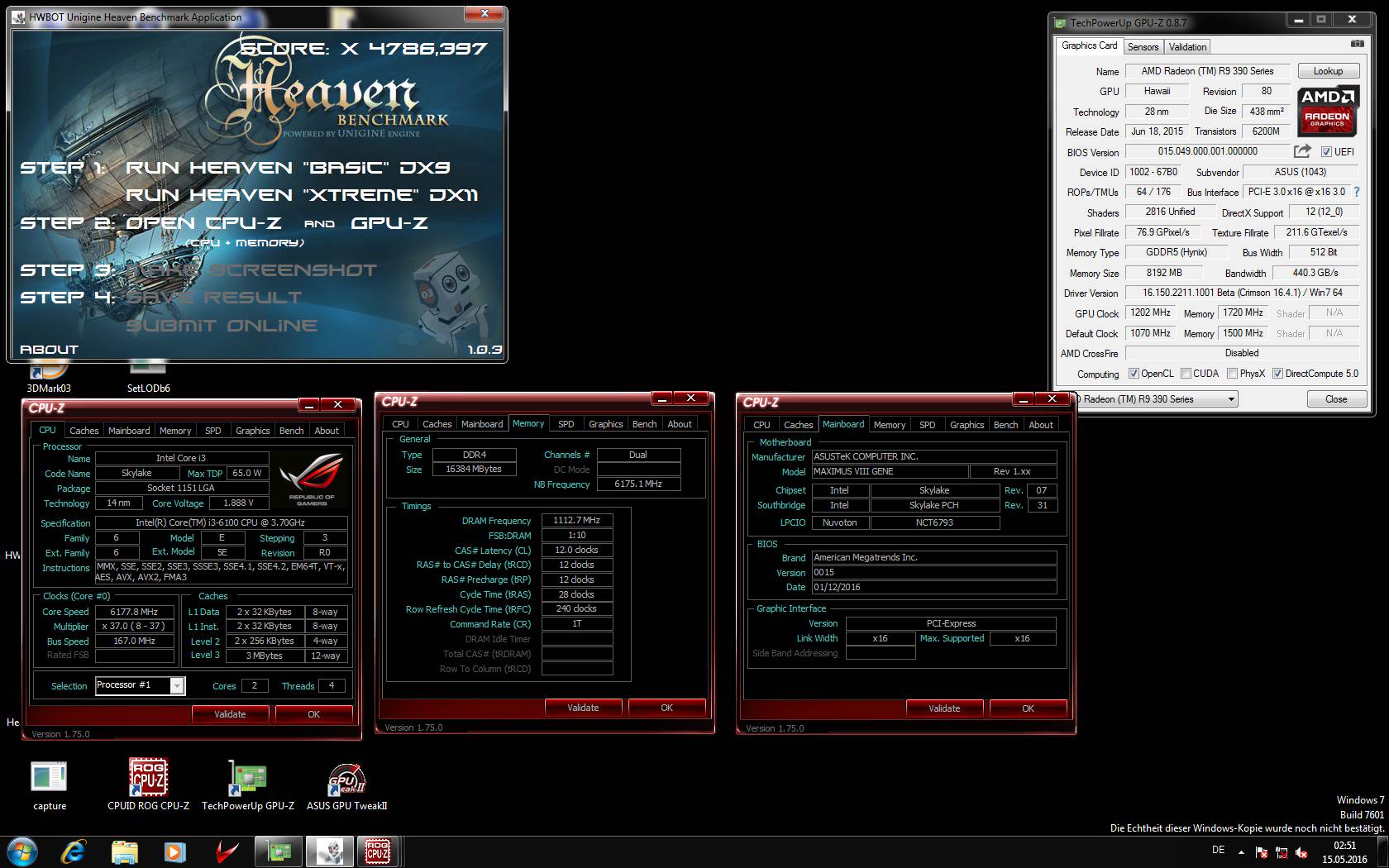The width and height of the screenshot is (1389, 868).
Task: Launch CPUID ROG CPU-Z desktop shortcut
Action: pos(148,785)
